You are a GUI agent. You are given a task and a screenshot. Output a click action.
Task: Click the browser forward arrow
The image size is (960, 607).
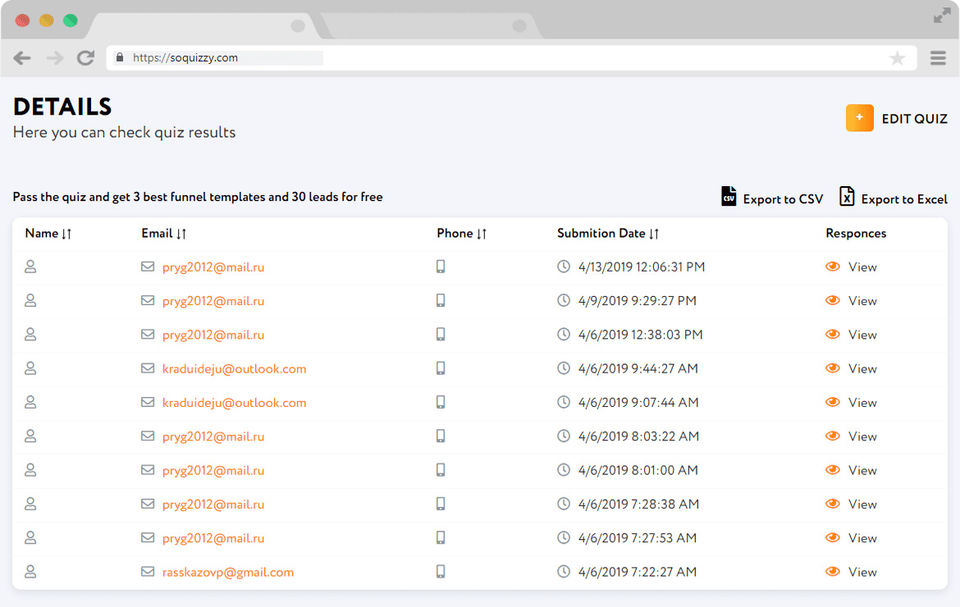[54, 58]
